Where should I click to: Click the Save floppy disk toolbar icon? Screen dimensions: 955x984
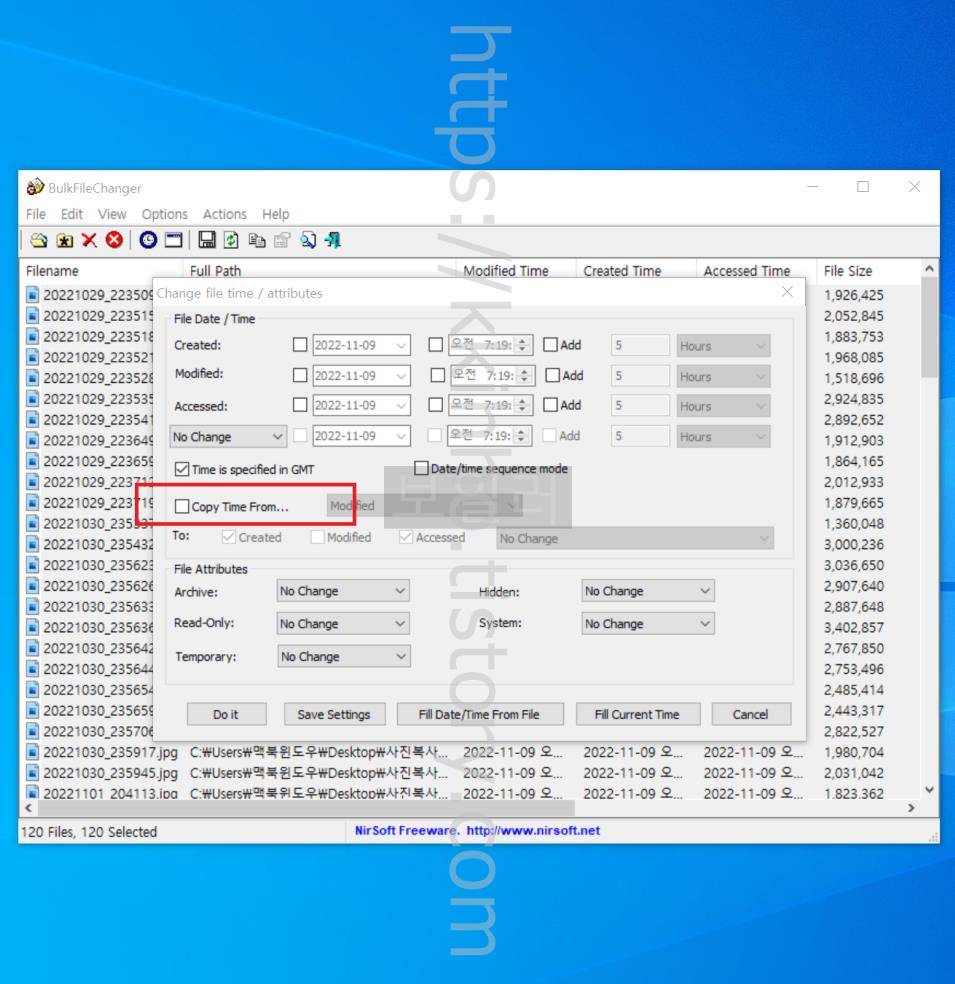tap(206, 240)
